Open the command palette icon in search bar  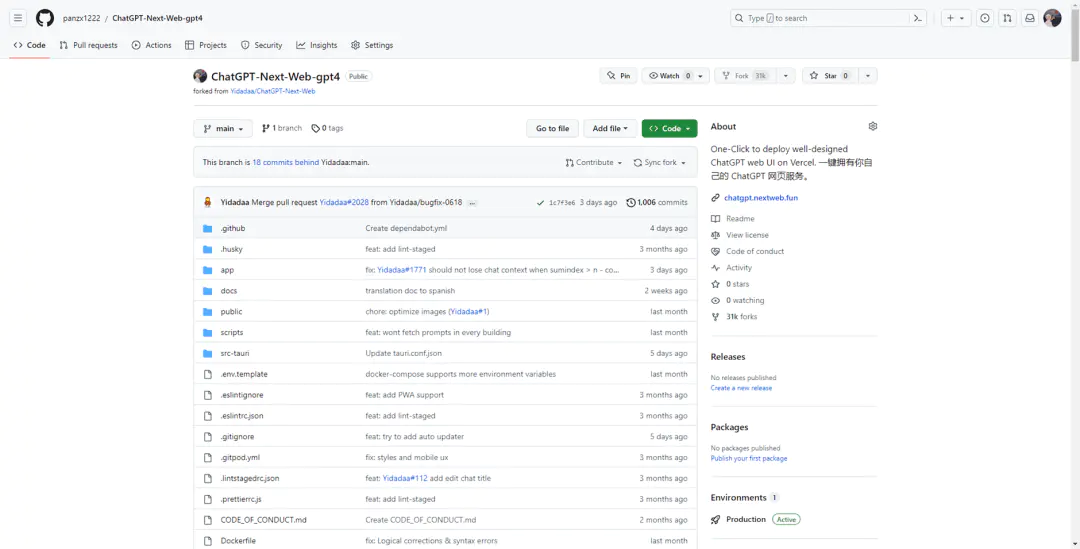click(x=917, y=18)
